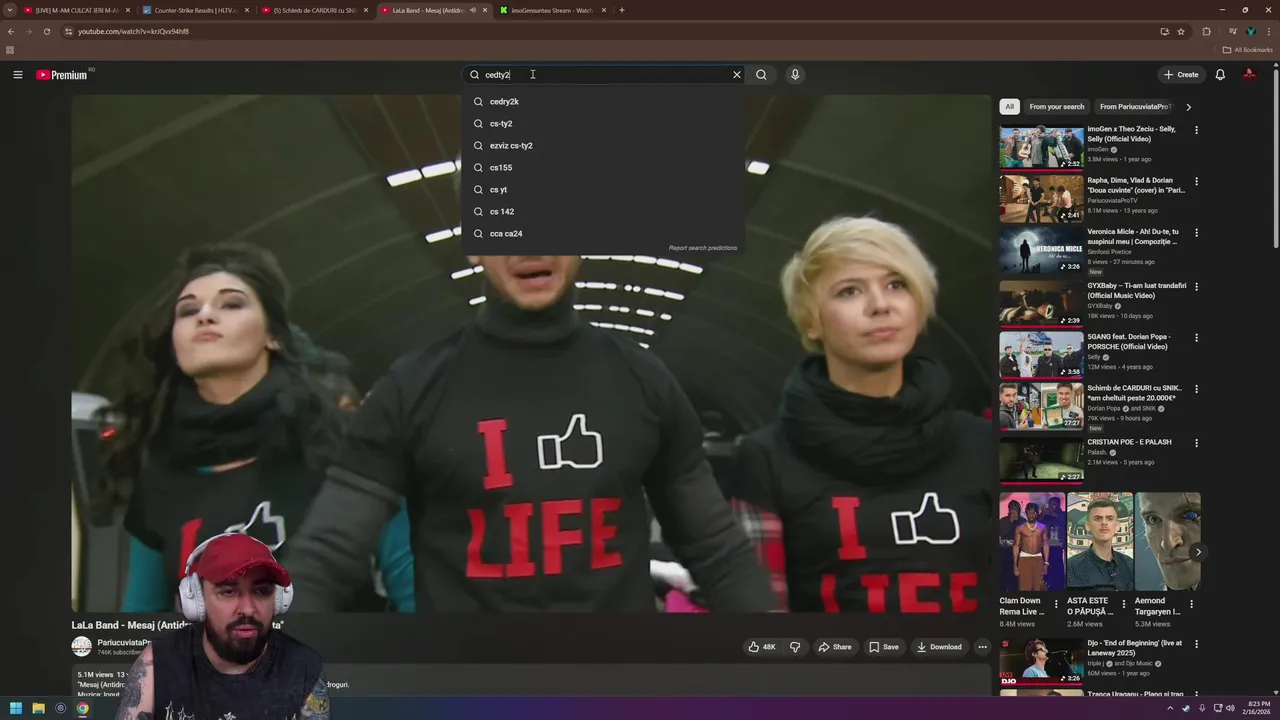Go back in browser history

11,31
